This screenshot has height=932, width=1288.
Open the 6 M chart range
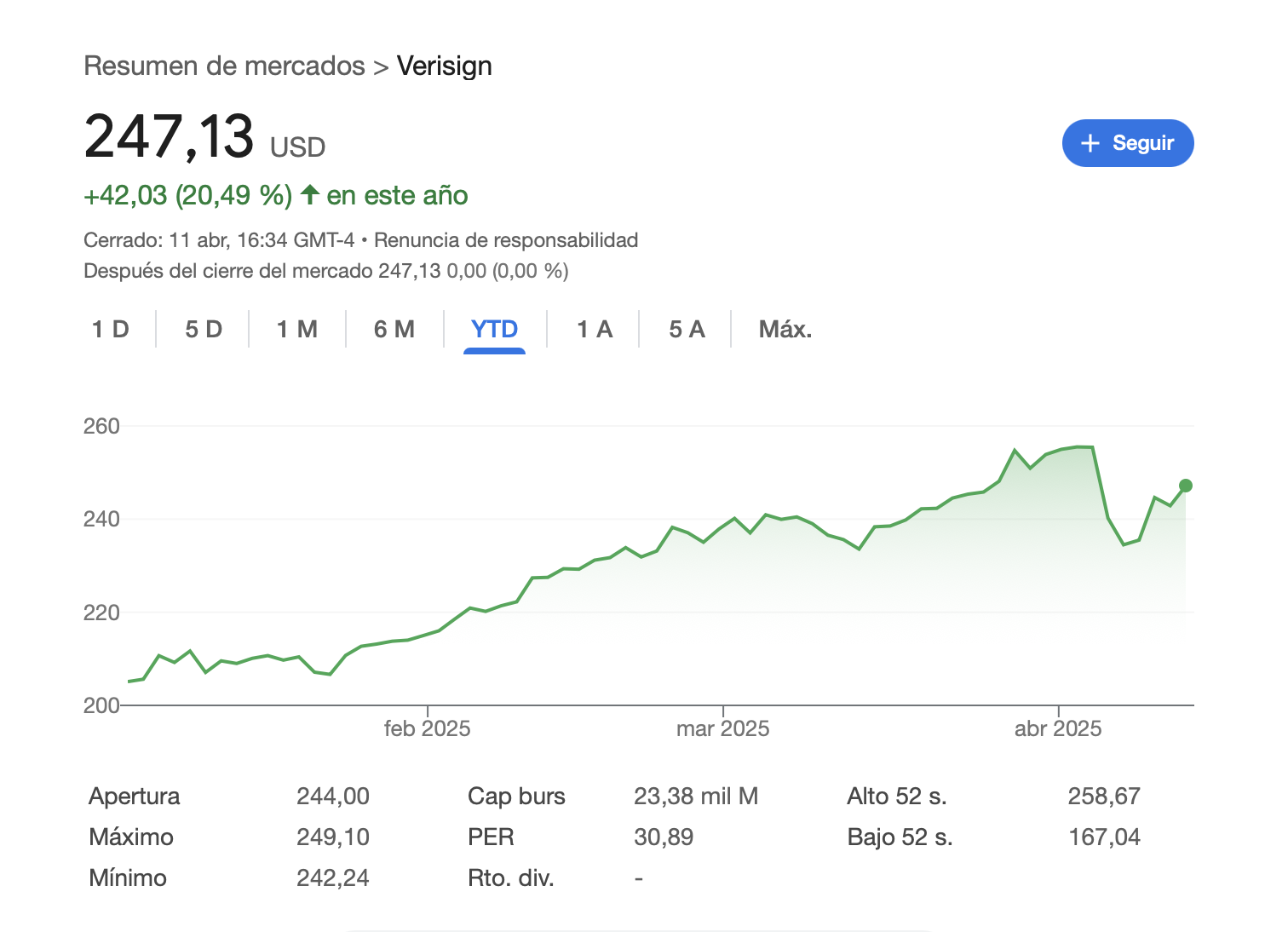[394, 330]
